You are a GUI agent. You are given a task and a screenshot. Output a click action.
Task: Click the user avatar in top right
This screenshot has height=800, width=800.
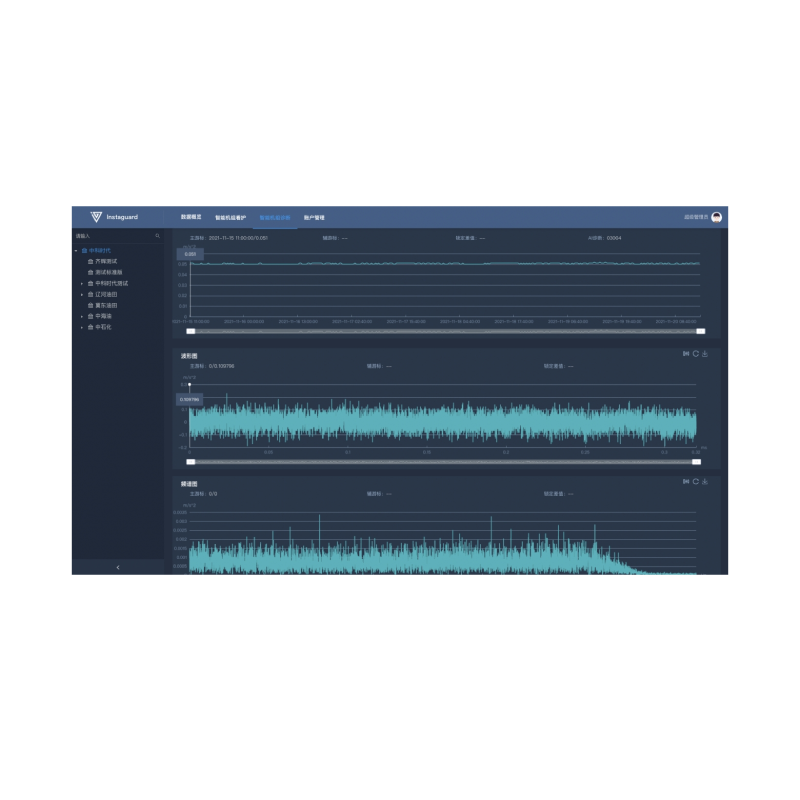pyautogui.click(x=716, y=217)
